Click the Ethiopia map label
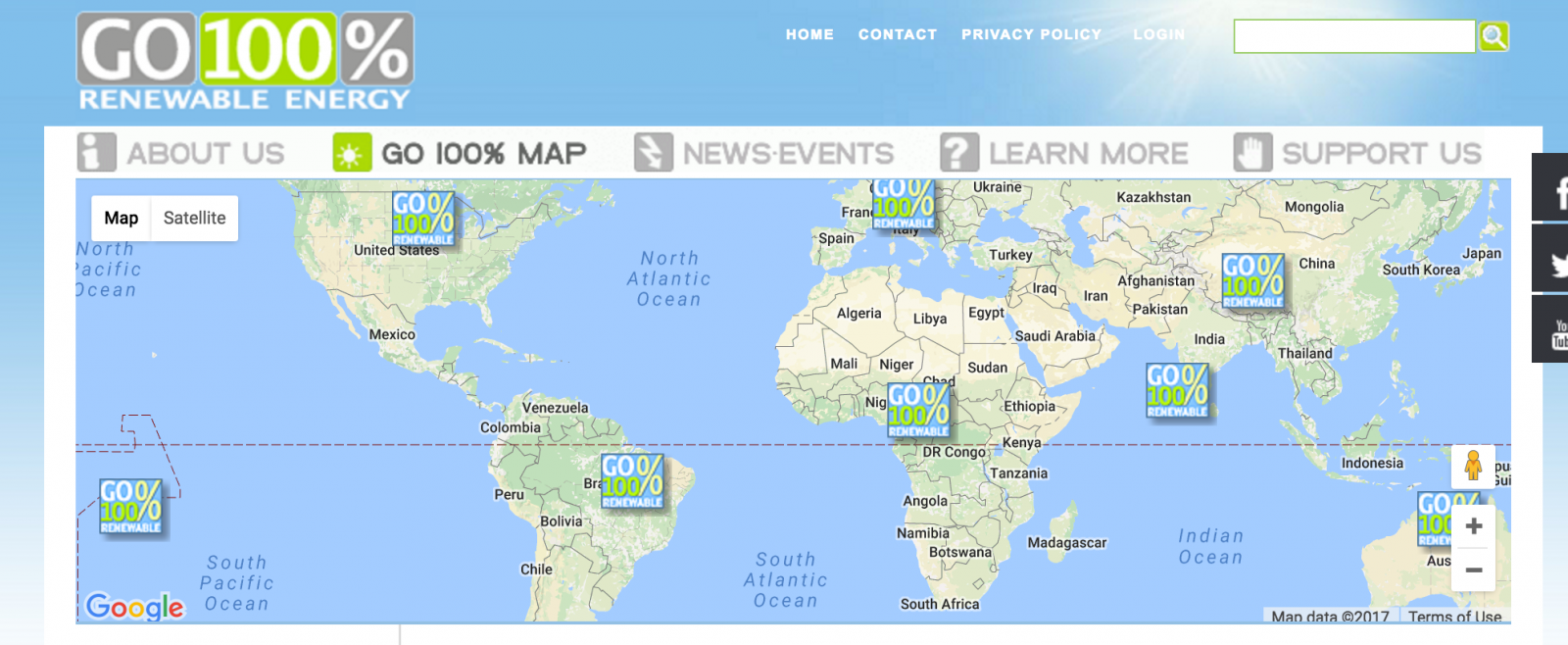 pos(1029,406)
